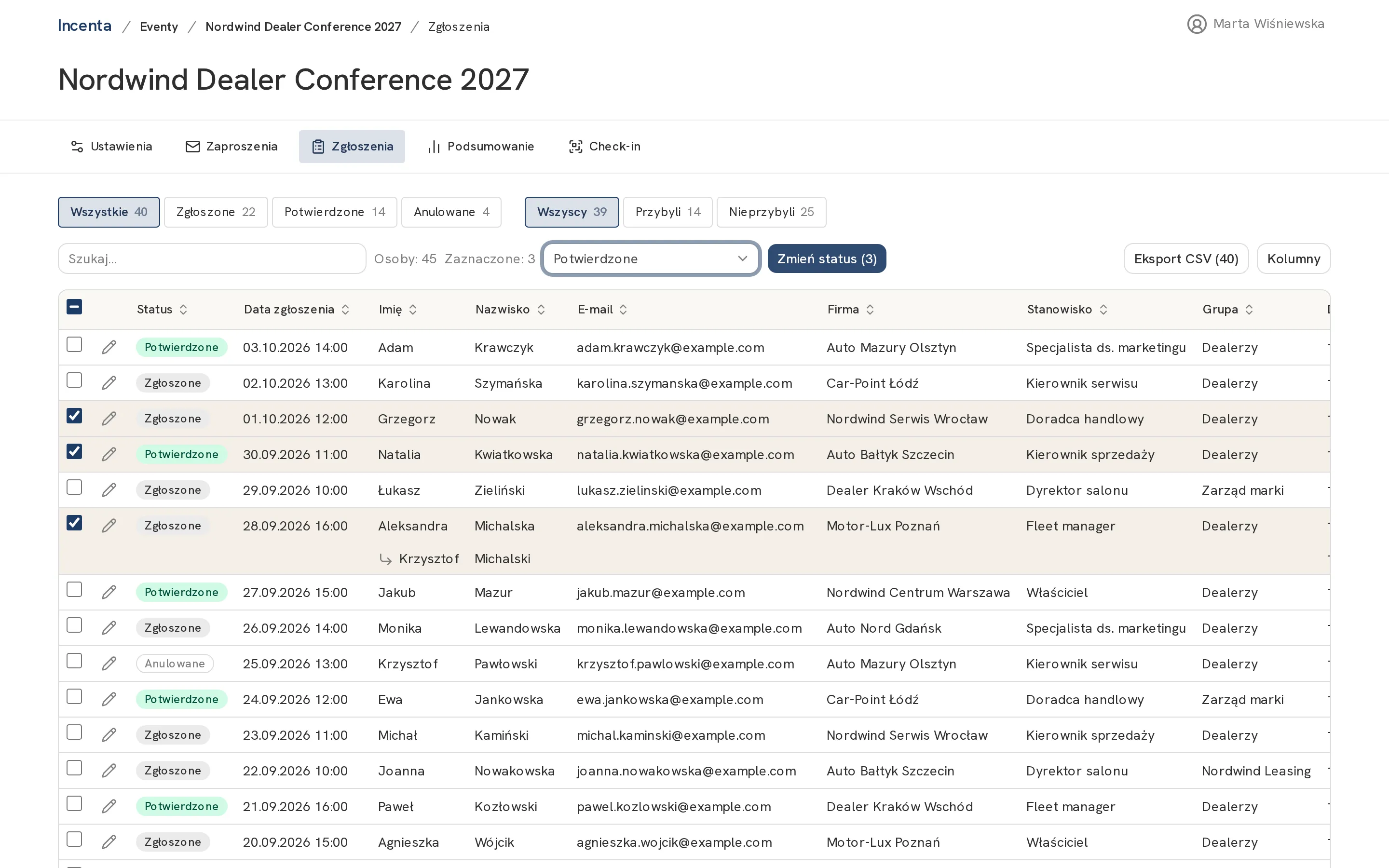The image size is (1389, 868).
Task: Open pencil editor for Joanna Nowakowska
Action: (x=109, y=771)
